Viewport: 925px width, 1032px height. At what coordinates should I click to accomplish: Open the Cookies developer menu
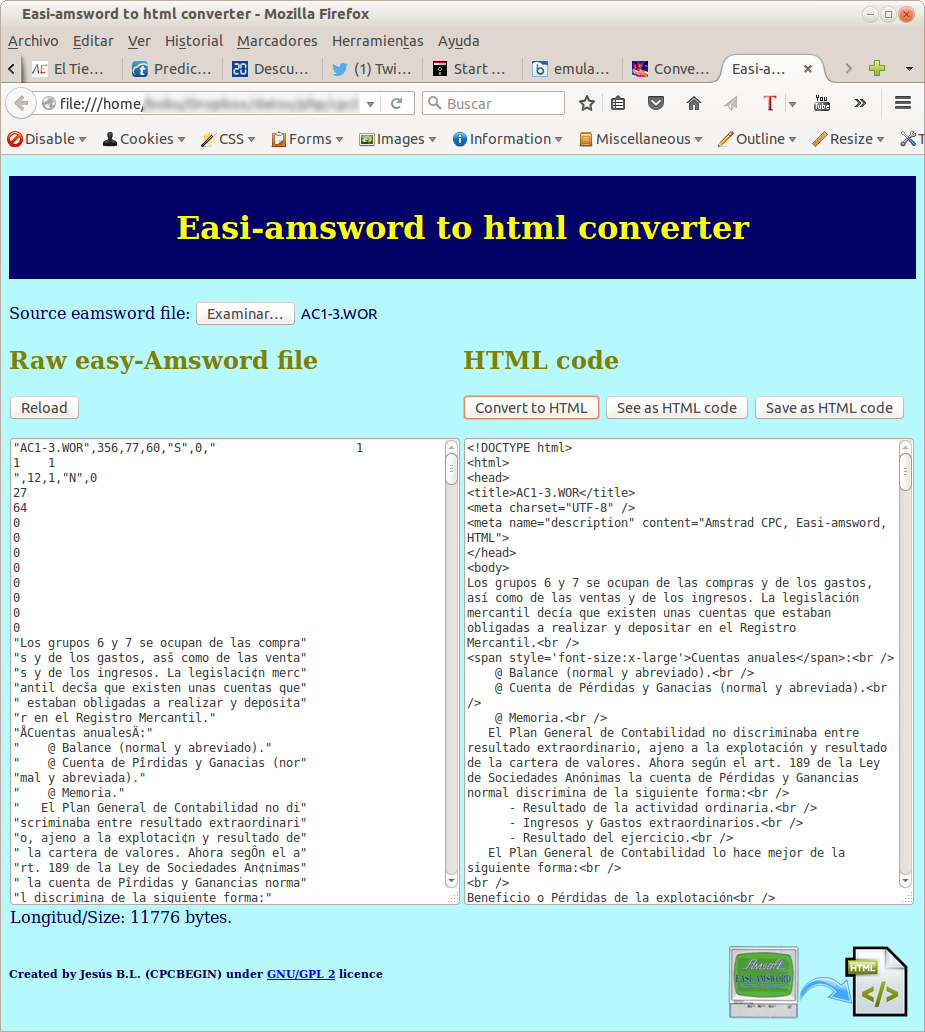coord(144,139)
